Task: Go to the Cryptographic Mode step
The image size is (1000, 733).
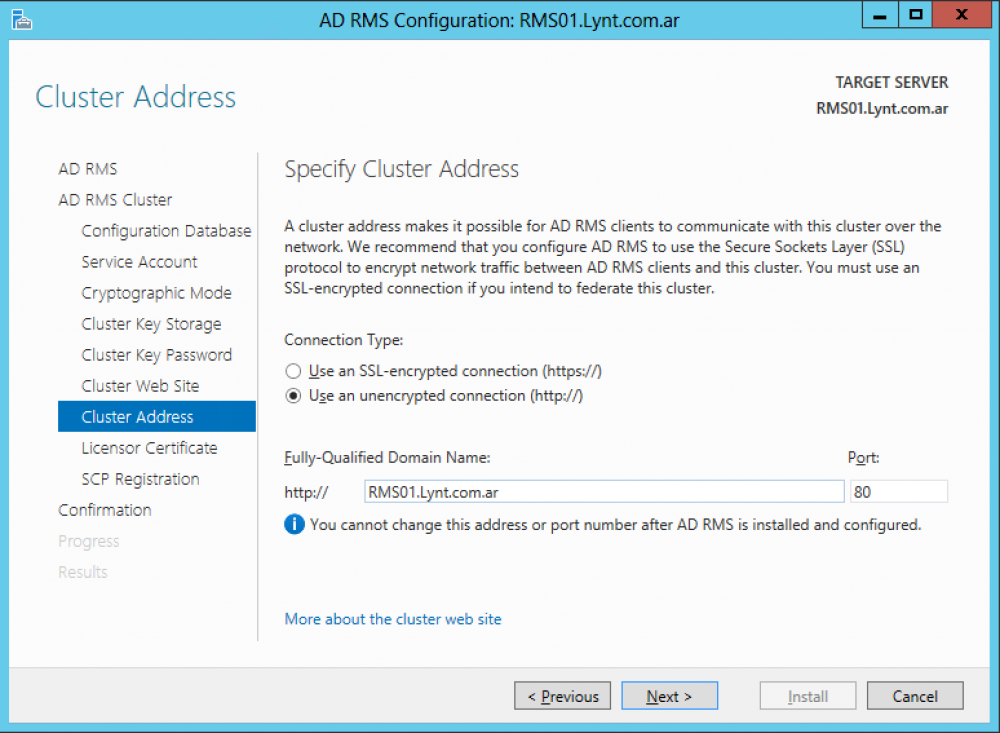Action: tap(156, 293)
